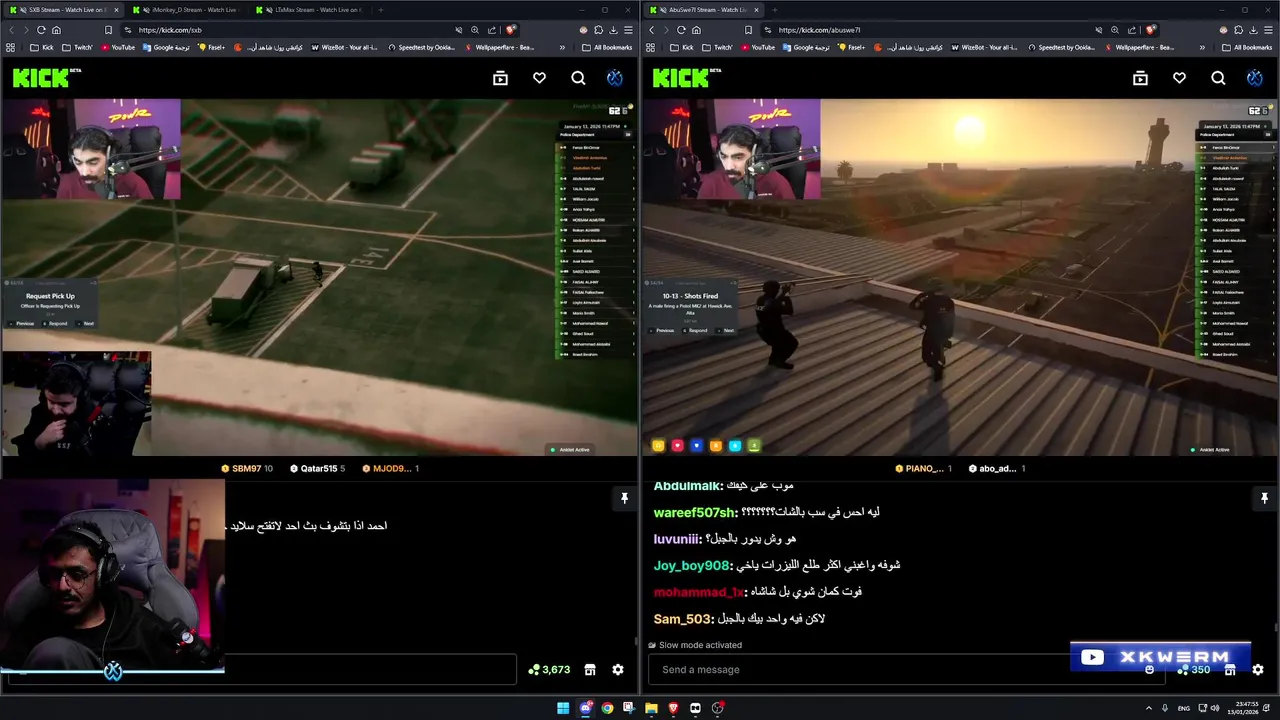Open the main menu in right browser window
Screen dimensions: 1280x720
(x=1268, y=30)
